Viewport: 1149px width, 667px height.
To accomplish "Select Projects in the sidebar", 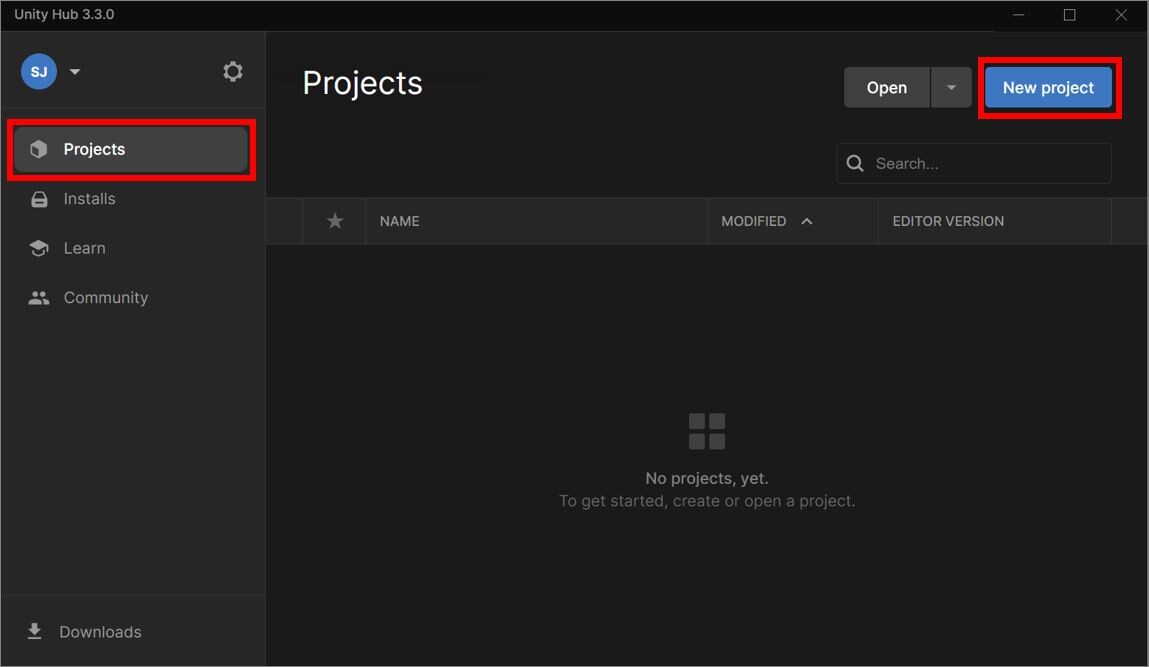I will click(130, 150).
